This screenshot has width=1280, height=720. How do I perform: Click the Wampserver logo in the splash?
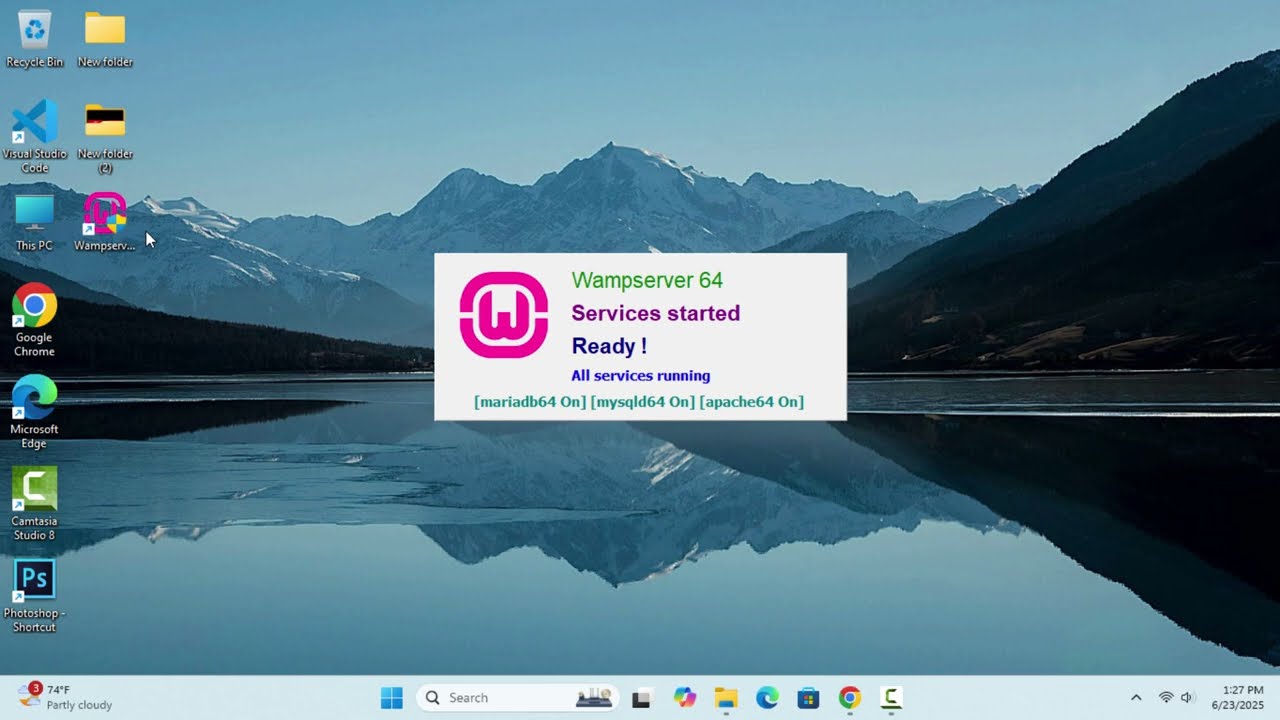point(504,315)
